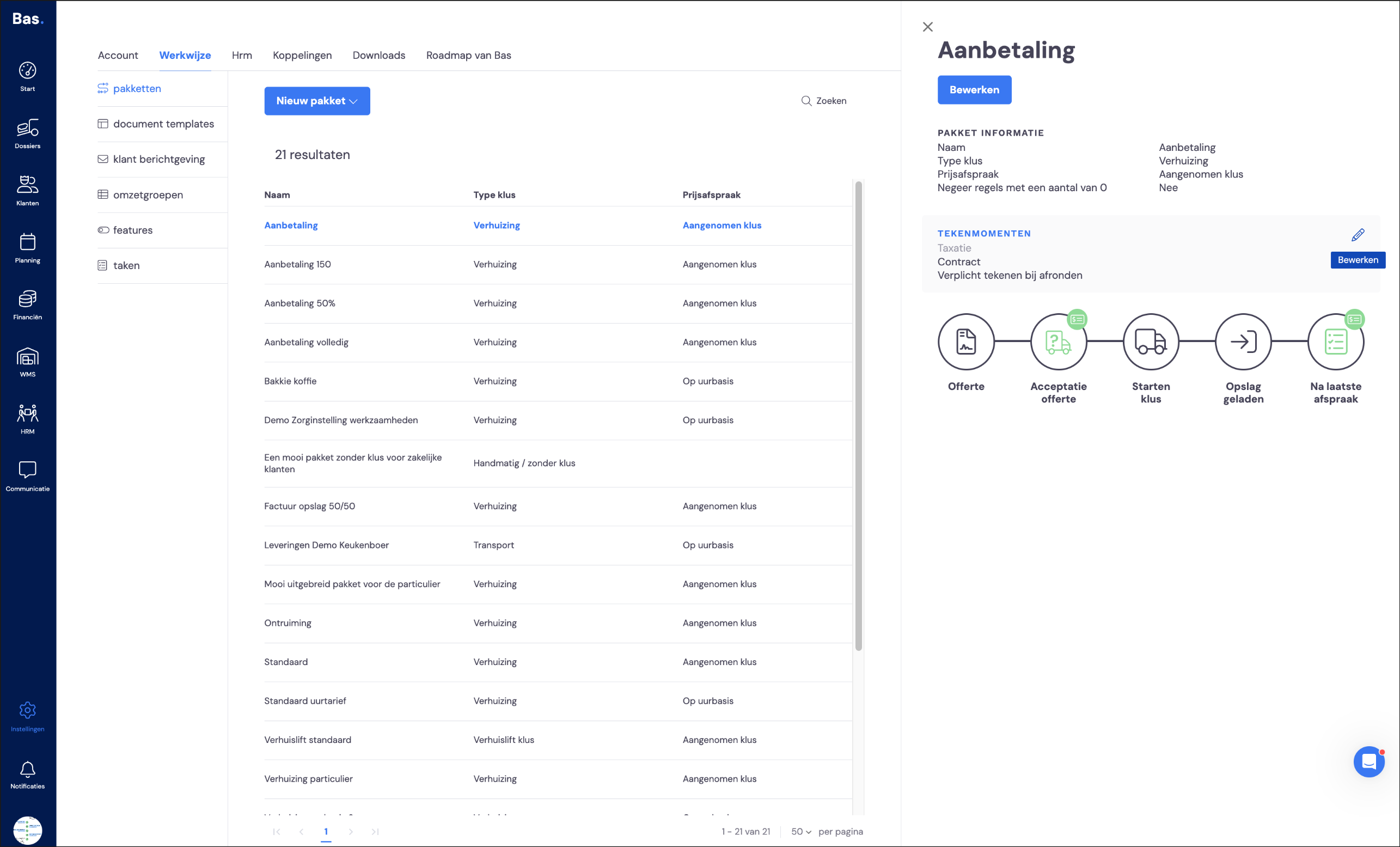Open the Start dashboard in sidebar
This screenshot has height=847, width=1400.
click(27, 77)
